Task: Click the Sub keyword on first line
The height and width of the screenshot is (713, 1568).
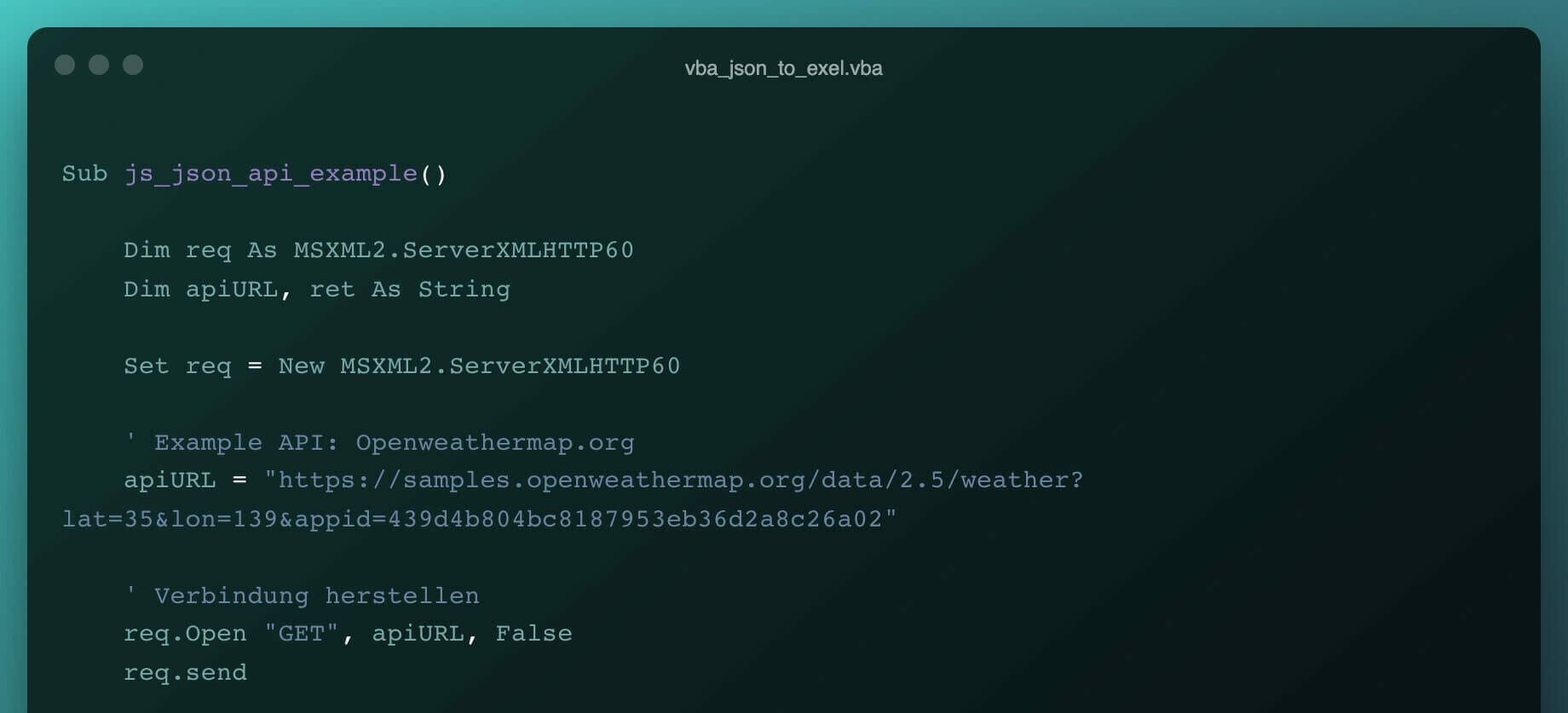Action: [84, 174]
